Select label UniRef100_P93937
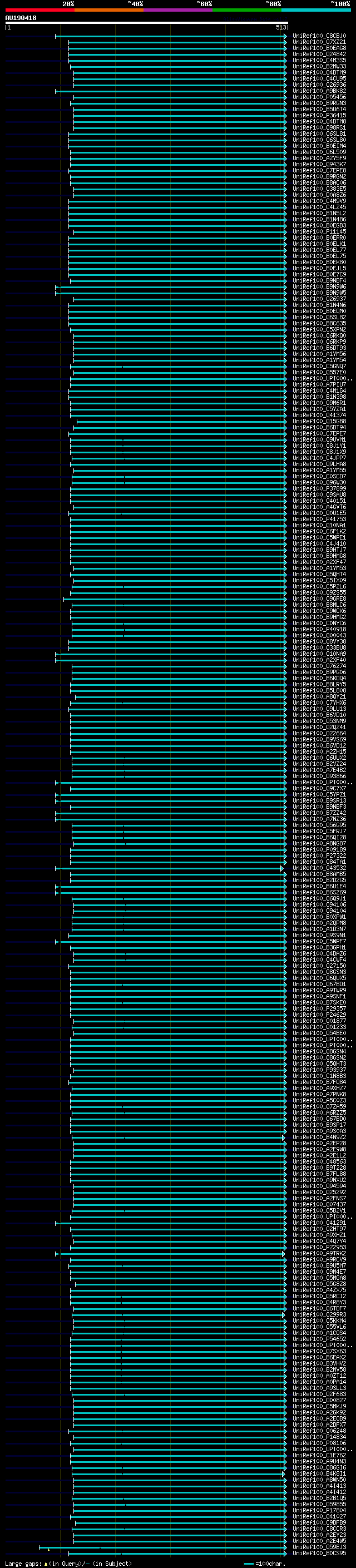The height and width of the screenshot is (1568, 356). [319, 1070]
